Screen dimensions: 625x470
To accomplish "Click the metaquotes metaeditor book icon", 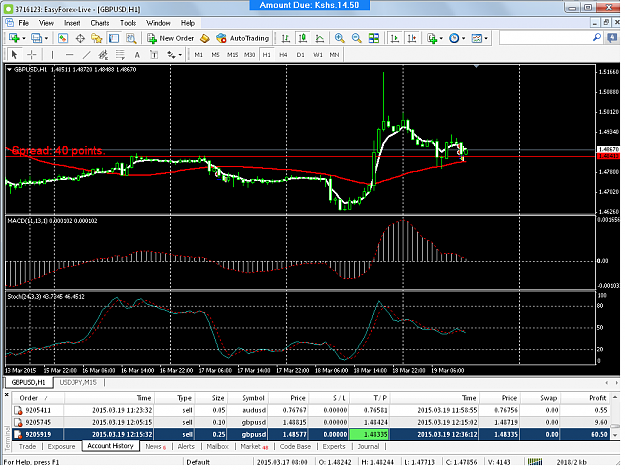I will coord(204,38).
